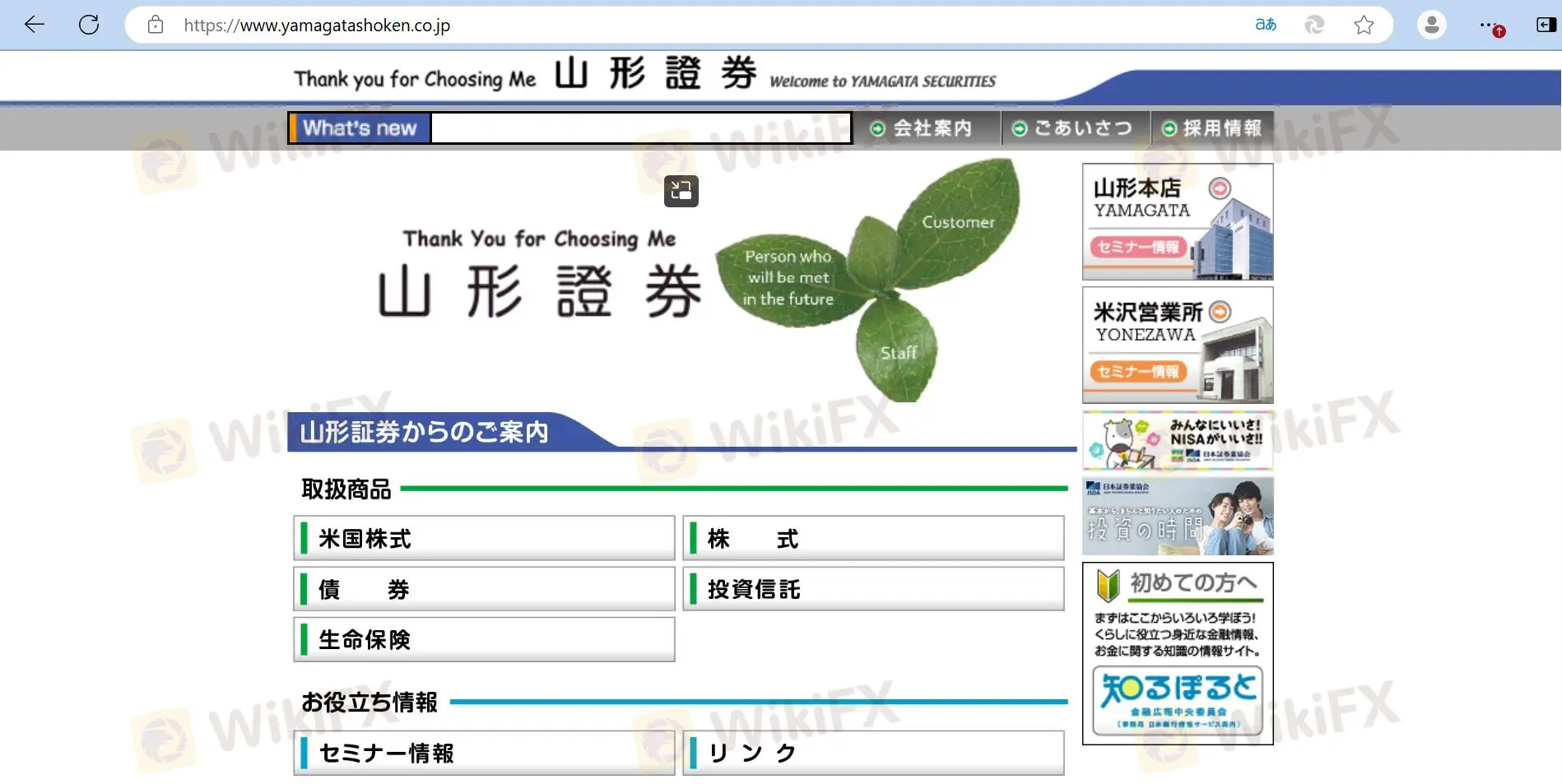
Task: Open the 米沢営業所 YONEZAWA banner
Action: coord(1178,346)
